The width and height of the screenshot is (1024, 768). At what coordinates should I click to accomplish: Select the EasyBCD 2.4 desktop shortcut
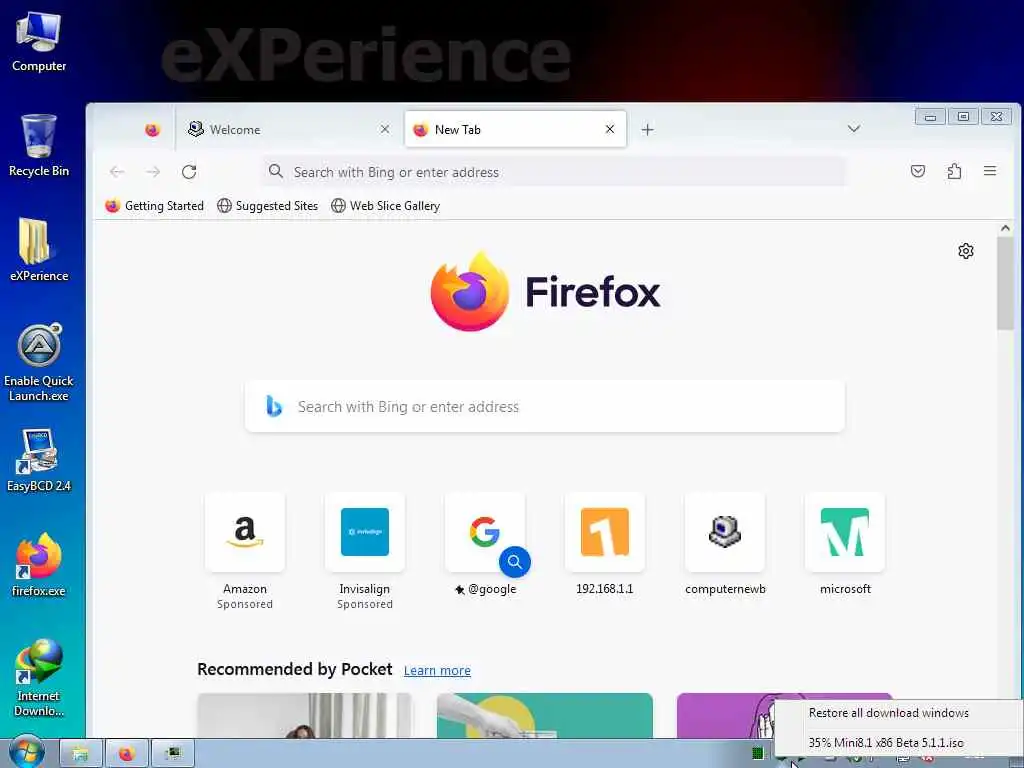39,460
